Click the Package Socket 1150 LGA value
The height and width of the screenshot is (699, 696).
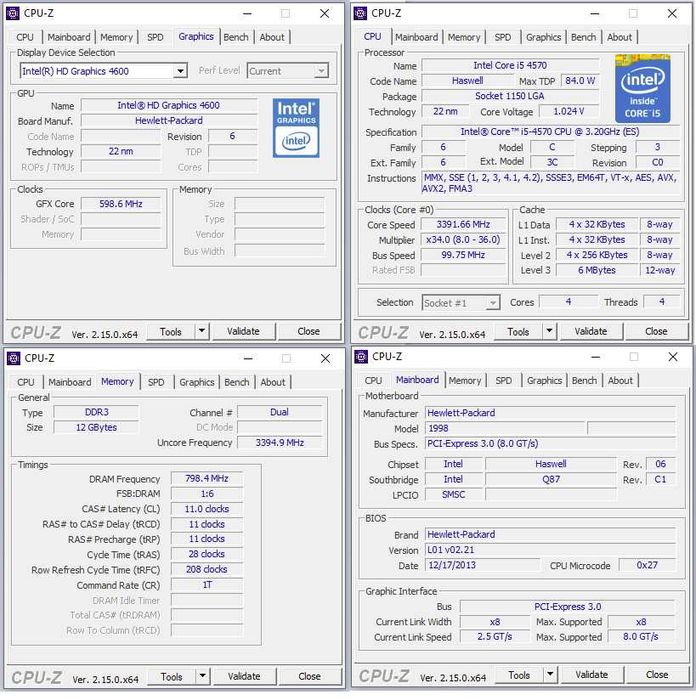(510, 96)
